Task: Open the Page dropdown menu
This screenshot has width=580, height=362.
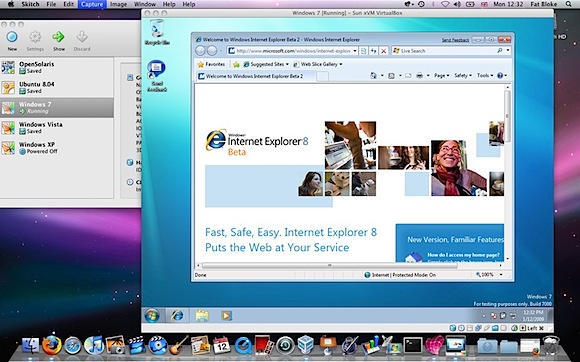Action: click(442, 75)
